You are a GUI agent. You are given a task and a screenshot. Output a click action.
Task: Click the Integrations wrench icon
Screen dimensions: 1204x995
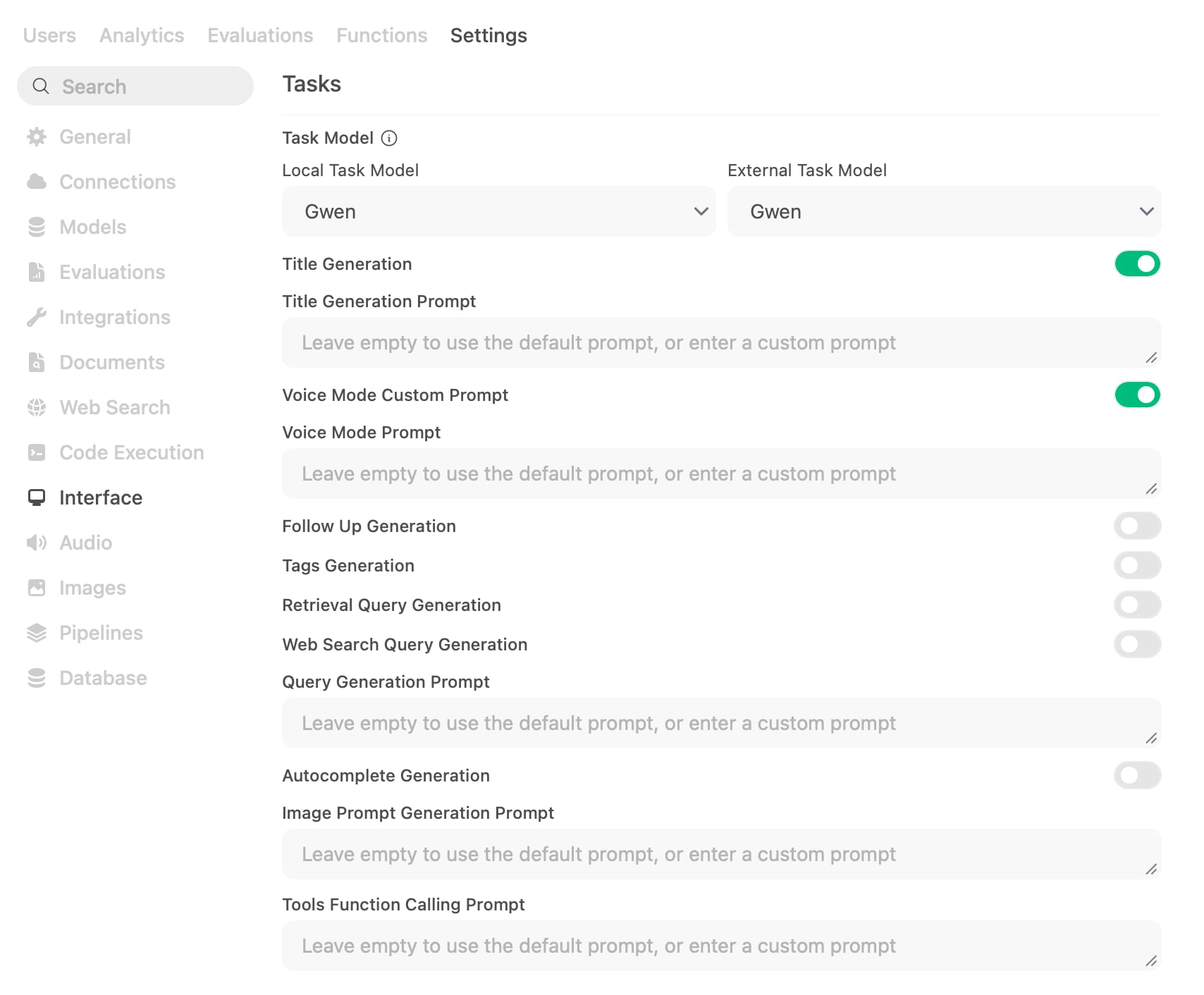pos(37,317)
